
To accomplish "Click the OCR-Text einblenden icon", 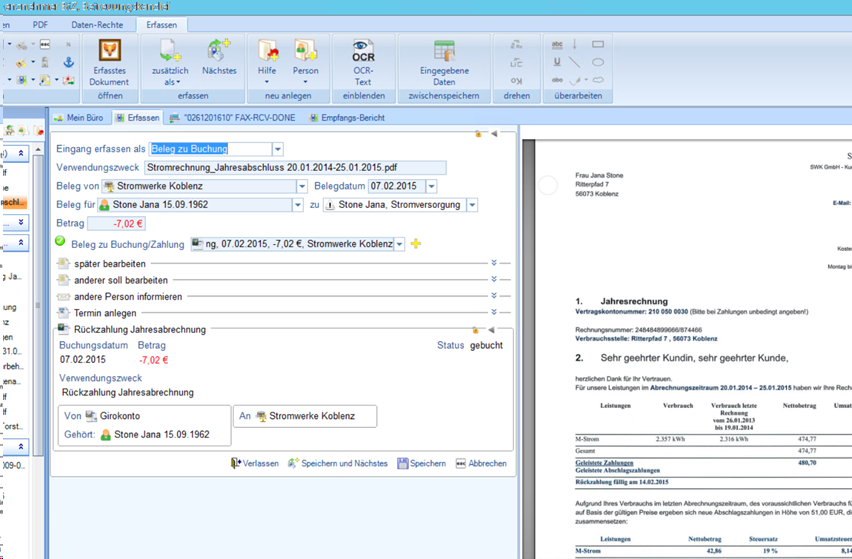I will (363, 62).
